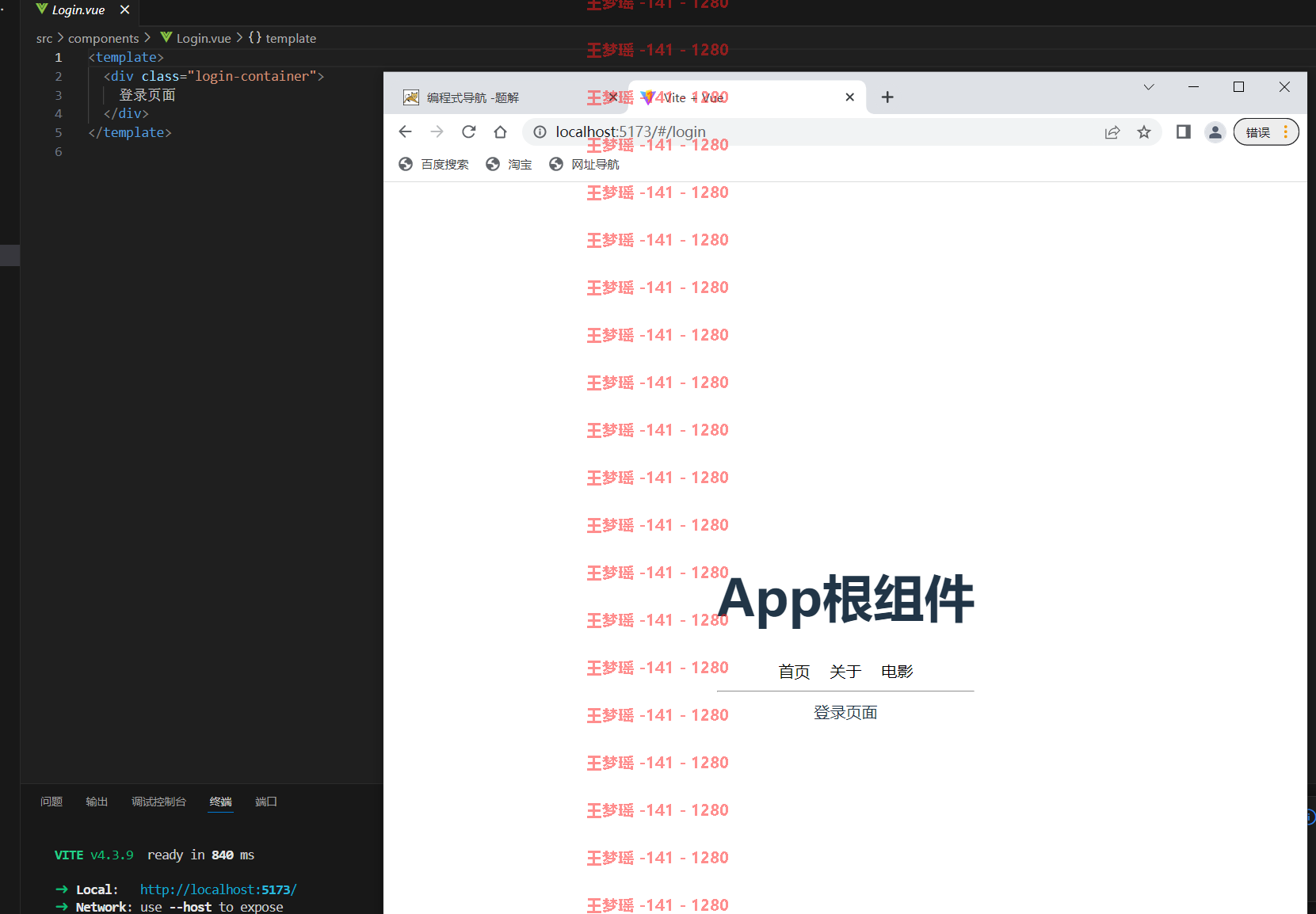Screen dimensions: 1316x914
Task: Open the 网址导航 bookmark
Action: [585, 164]
